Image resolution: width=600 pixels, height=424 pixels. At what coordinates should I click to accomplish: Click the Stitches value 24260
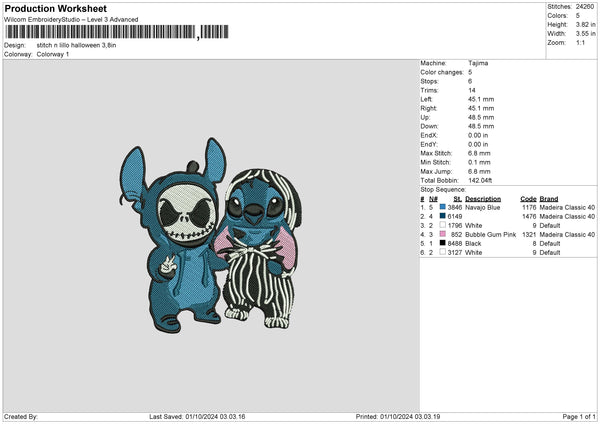coord(585,7)
